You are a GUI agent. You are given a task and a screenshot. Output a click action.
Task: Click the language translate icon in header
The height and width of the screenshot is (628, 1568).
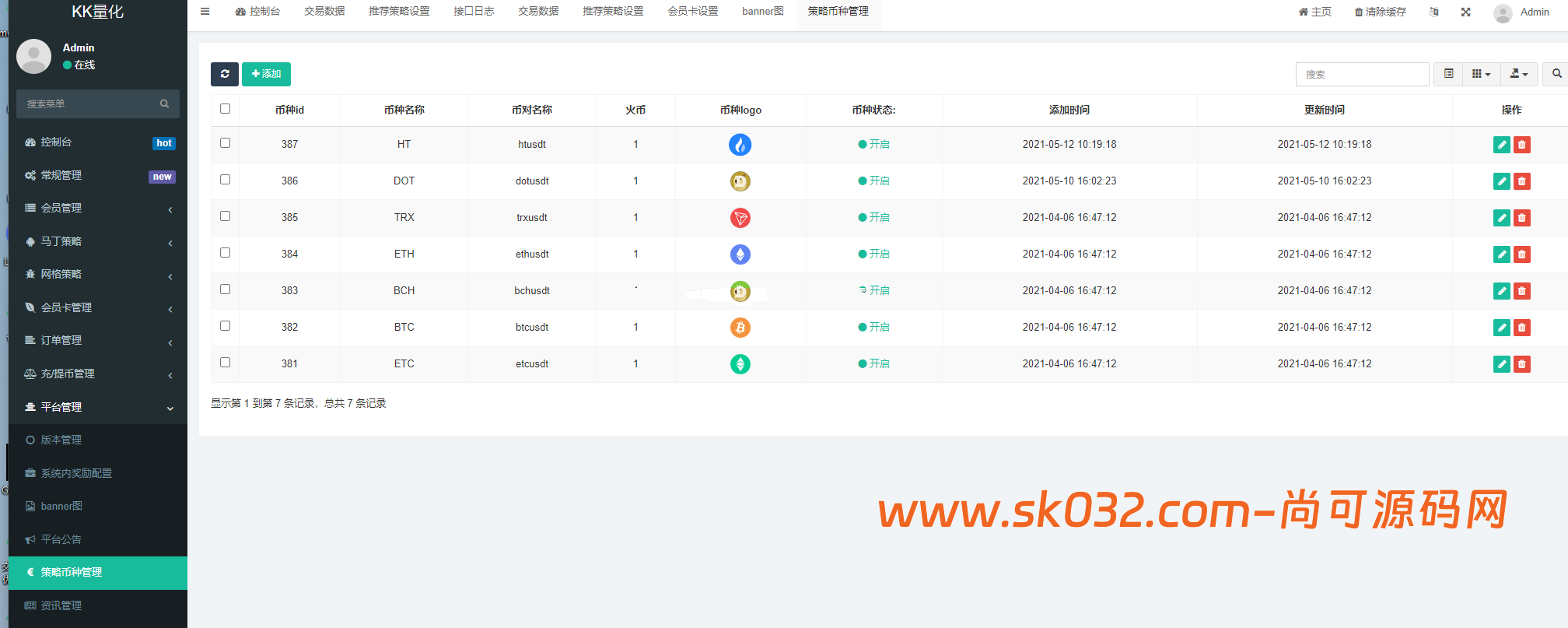click(1434, 12)
